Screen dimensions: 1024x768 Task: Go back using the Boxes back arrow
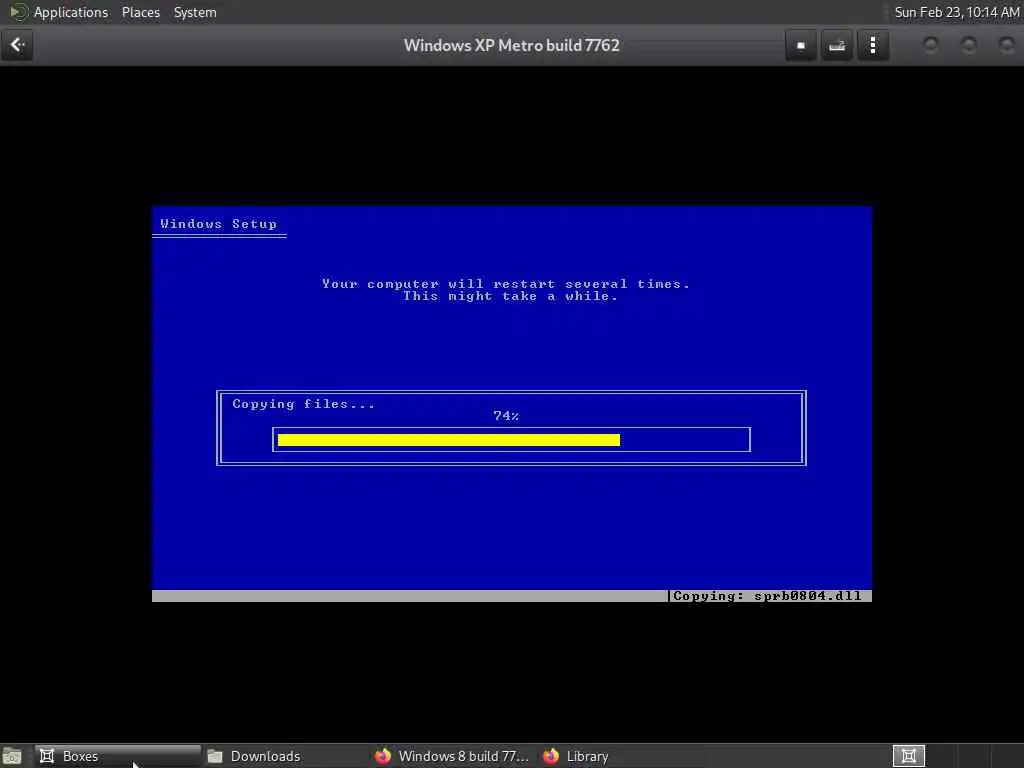[17, 45]
